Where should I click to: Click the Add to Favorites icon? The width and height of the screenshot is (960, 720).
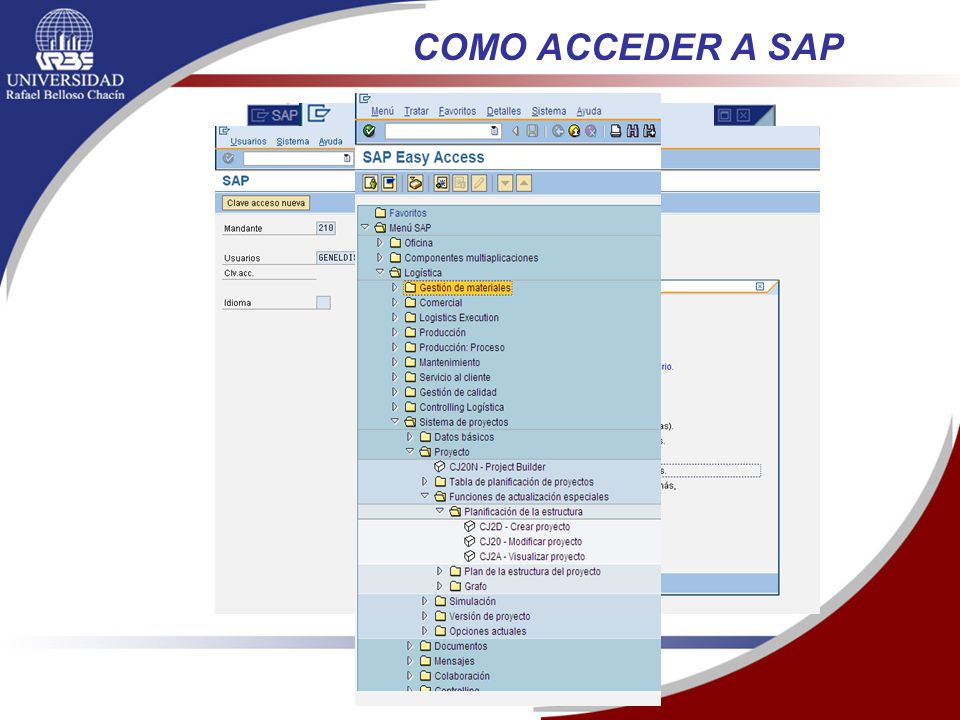[441, 182]
